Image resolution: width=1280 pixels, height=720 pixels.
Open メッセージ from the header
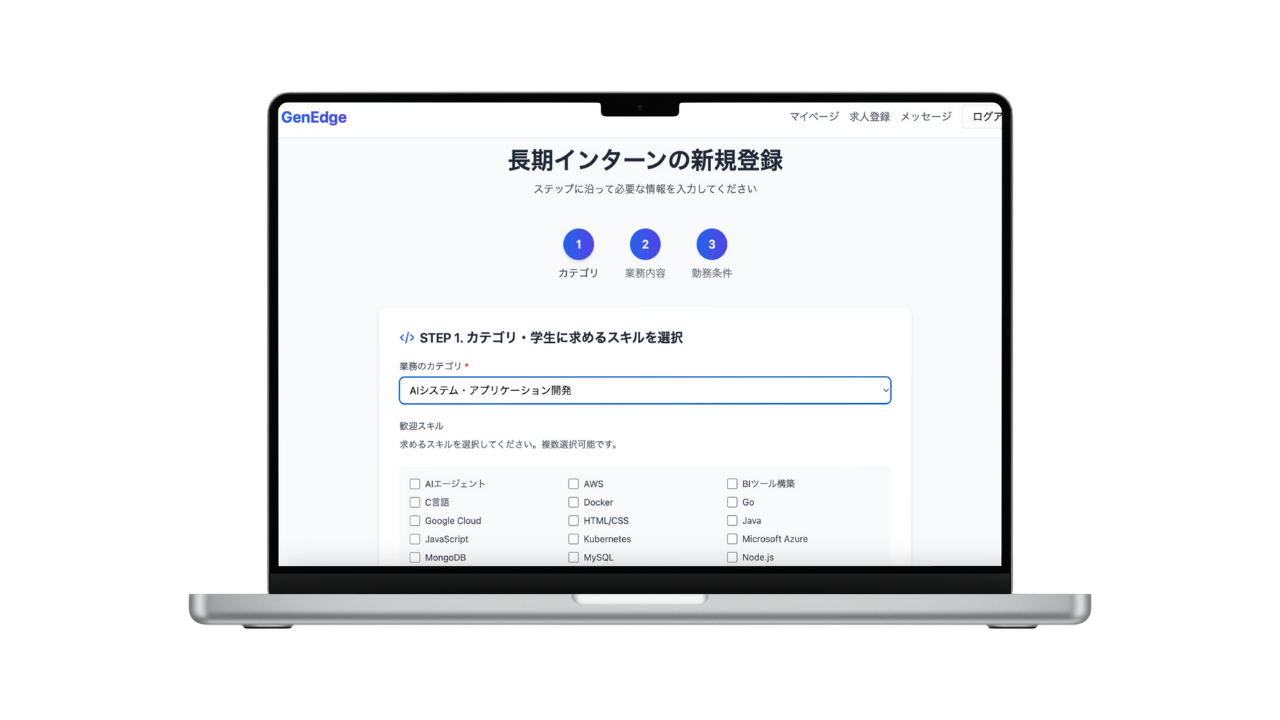coord(925,117)
